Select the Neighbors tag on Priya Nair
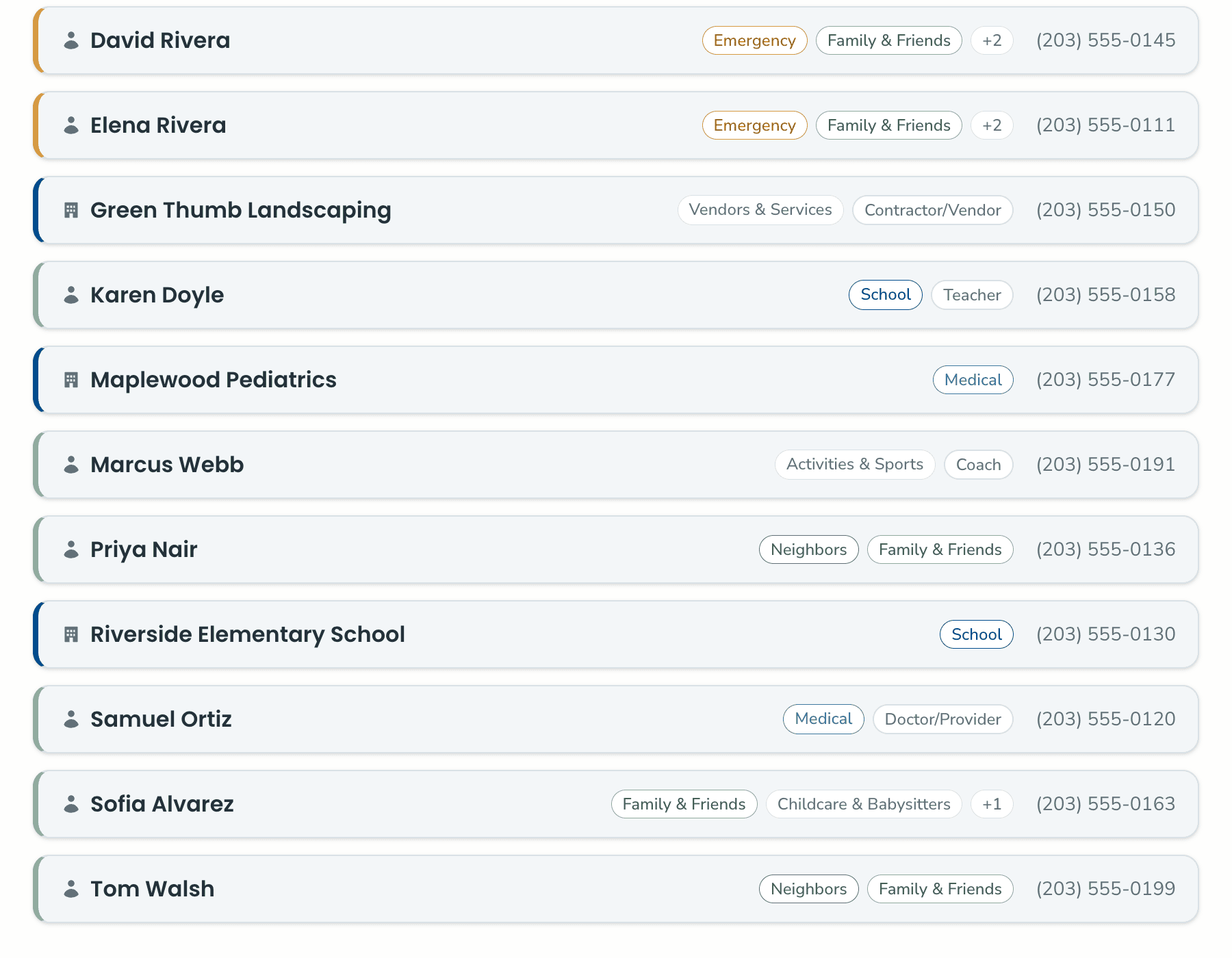The image size is (1232, 958). click(x=808, y=549)
